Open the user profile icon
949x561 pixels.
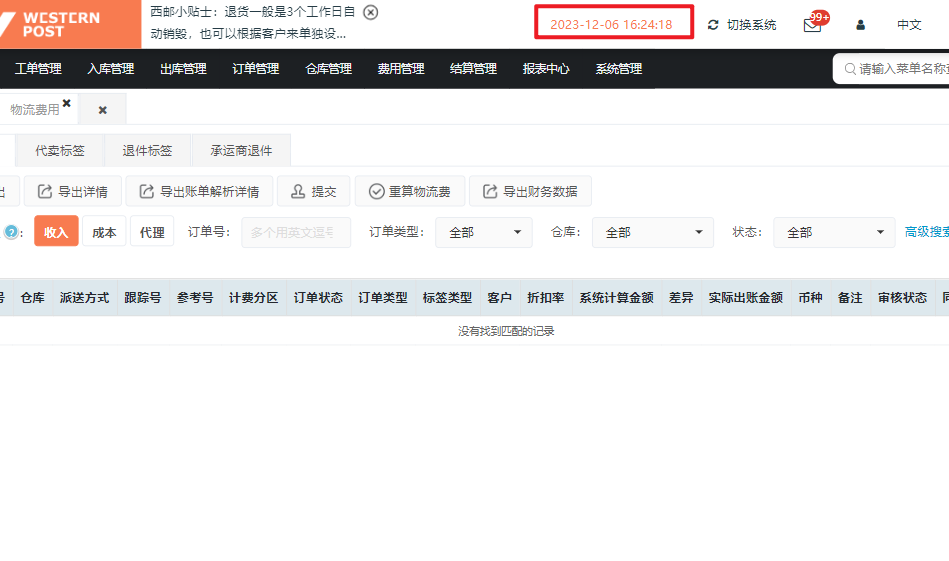tap(860, 25)
